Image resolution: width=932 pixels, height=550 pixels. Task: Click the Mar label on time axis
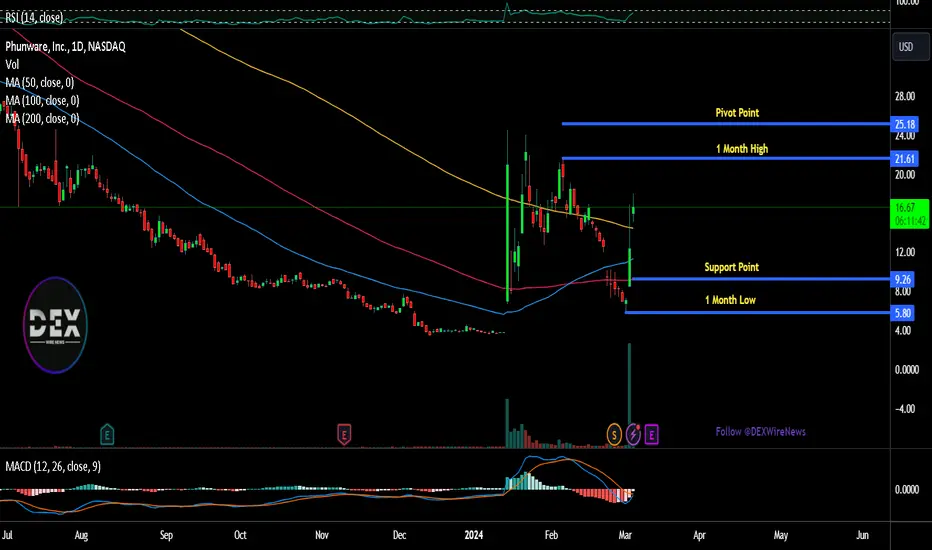pyautogui.click(x=625, y=535)
